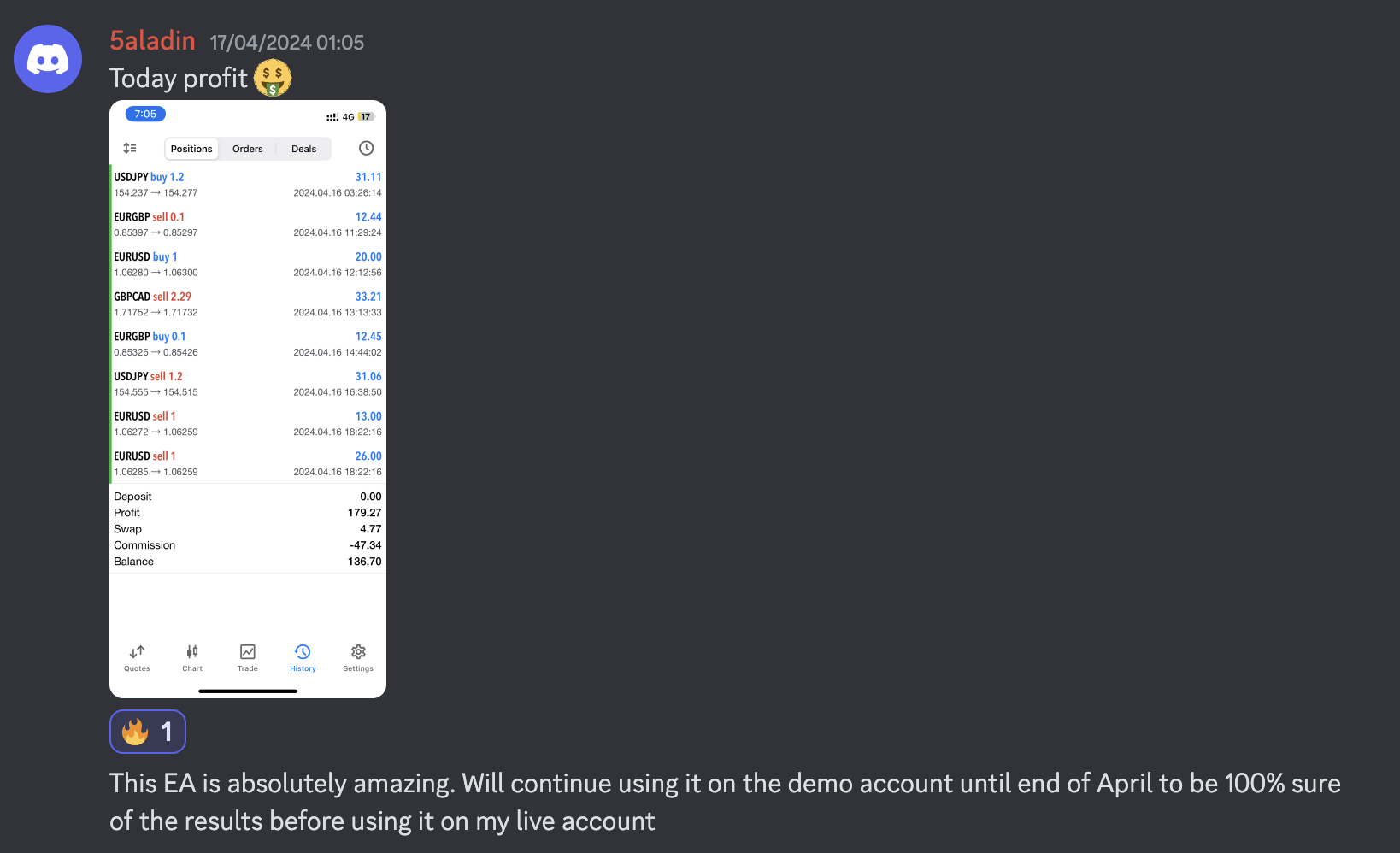Switch to the Deals tab
The height and width of the screenshot is (853, 1400).
(x=303, y=149)
